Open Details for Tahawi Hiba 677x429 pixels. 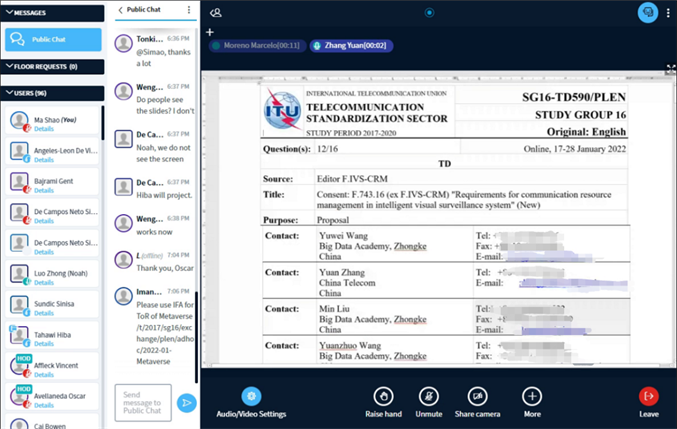coord(44,344)
